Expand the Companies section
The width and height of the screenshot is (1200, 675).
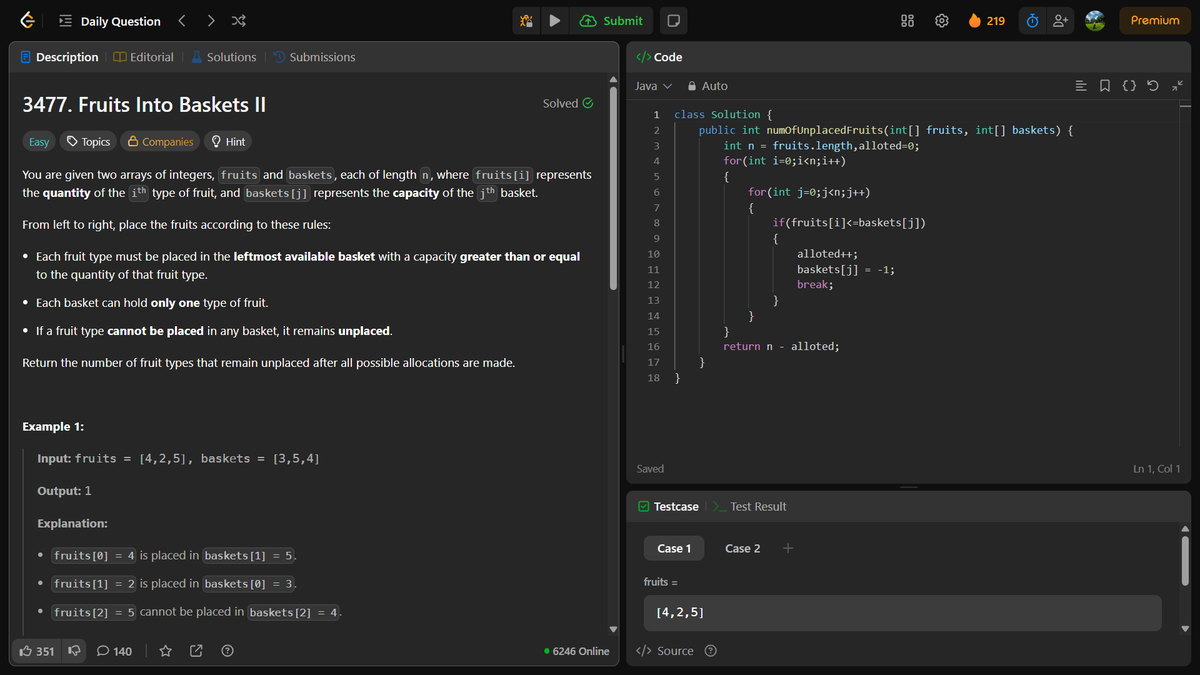(x=160, y=141)
